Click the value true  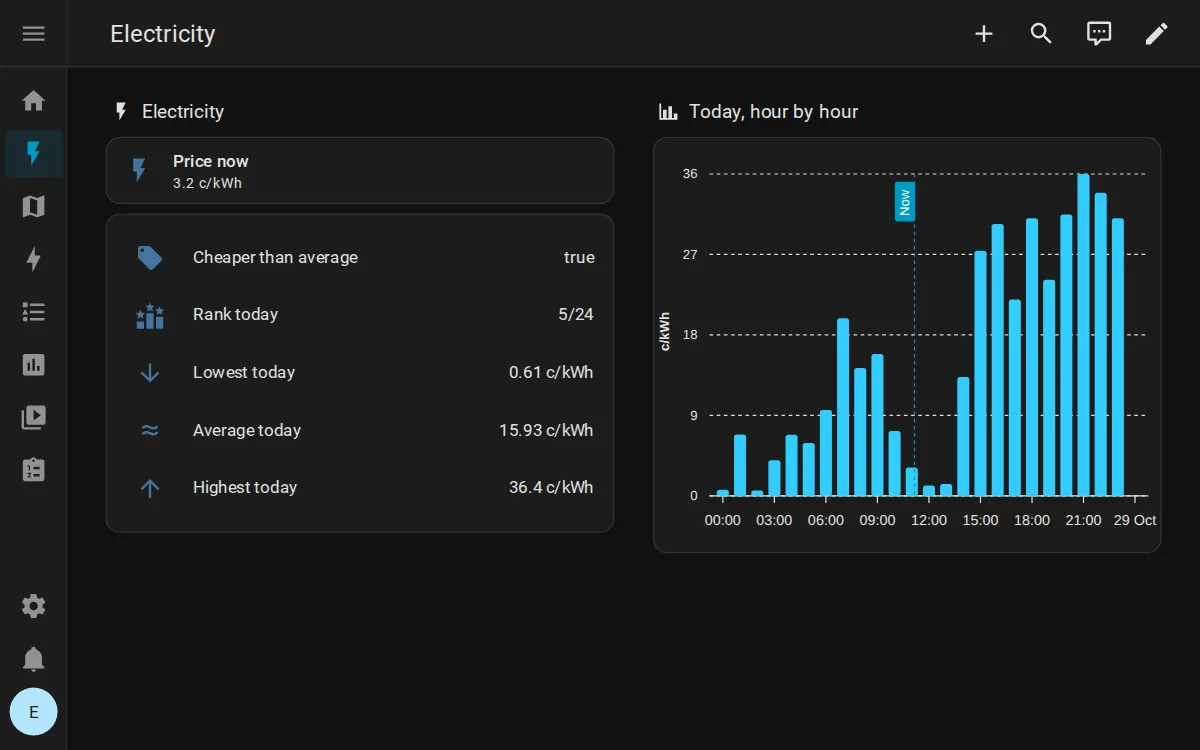tap(579, 258)
